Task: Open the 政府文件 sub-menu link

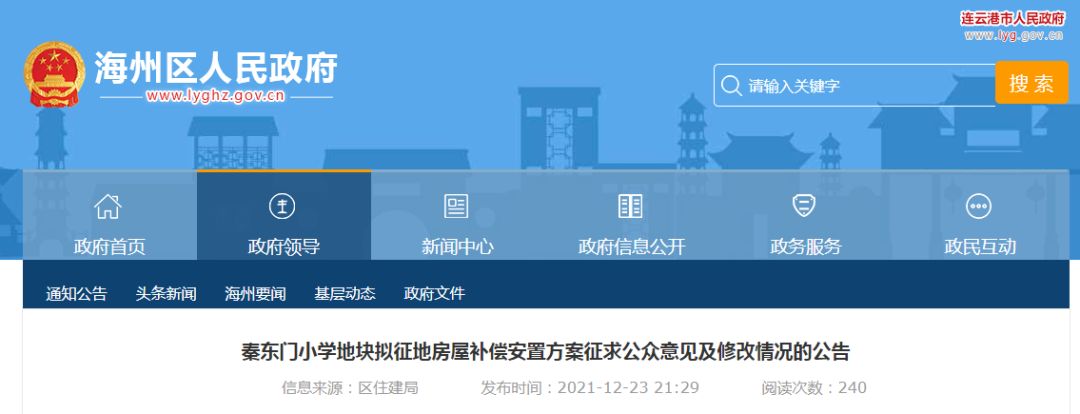Action: pyautogui.click(x=435, y=294)
